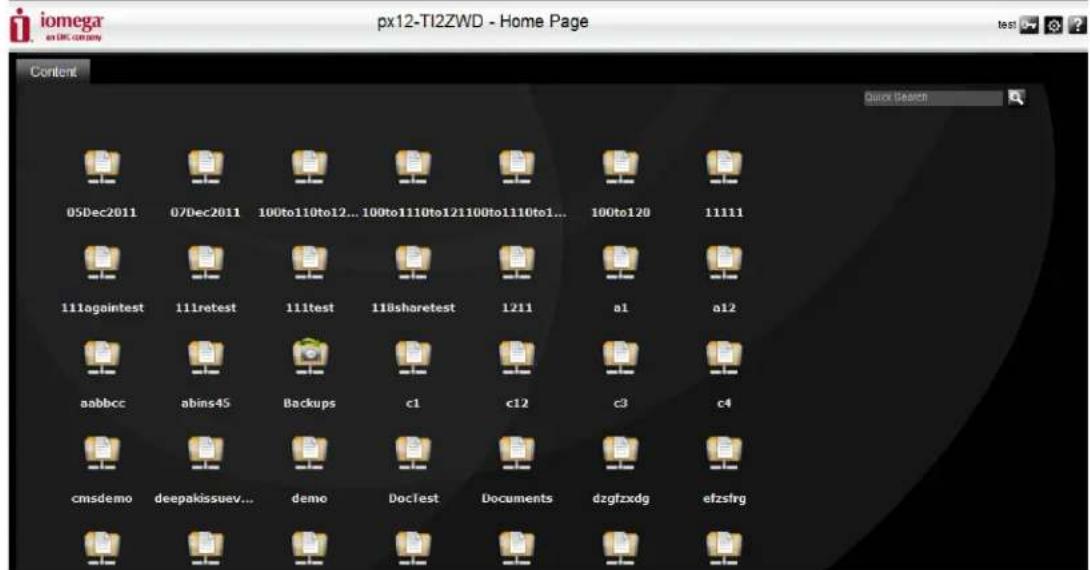Open the 100to120 share folder icon
The width and height of the screenshot is (1090, 570).
(620, 168)
